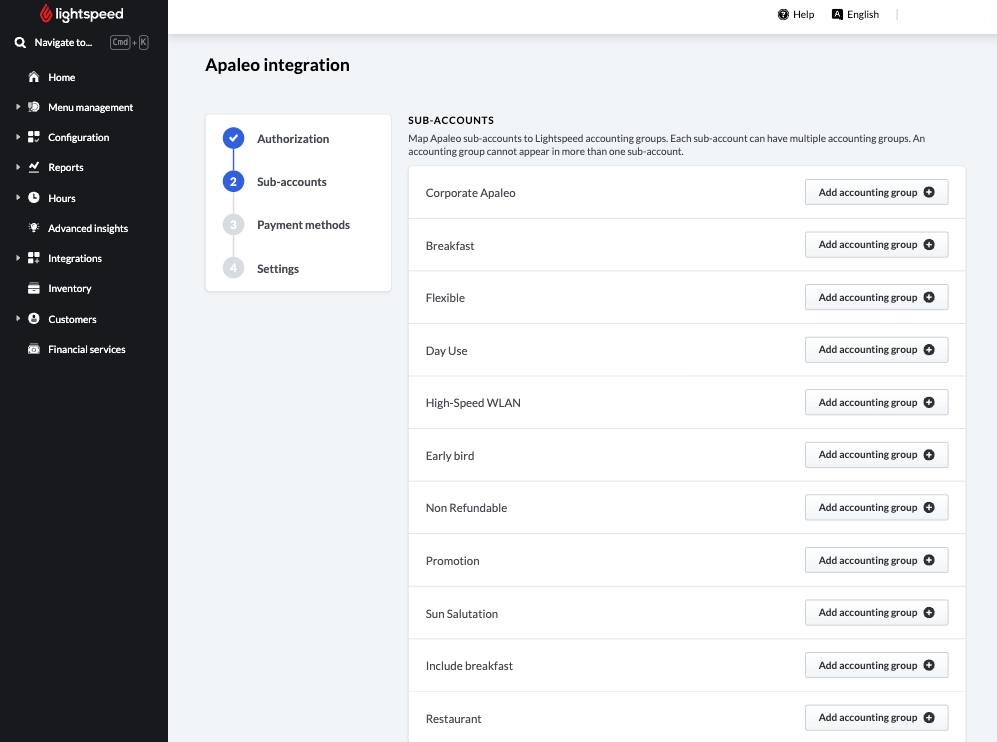Click the step 4 Settings circle
The image size is (997, 742).
pyautogui.click(x=233, y=268)
